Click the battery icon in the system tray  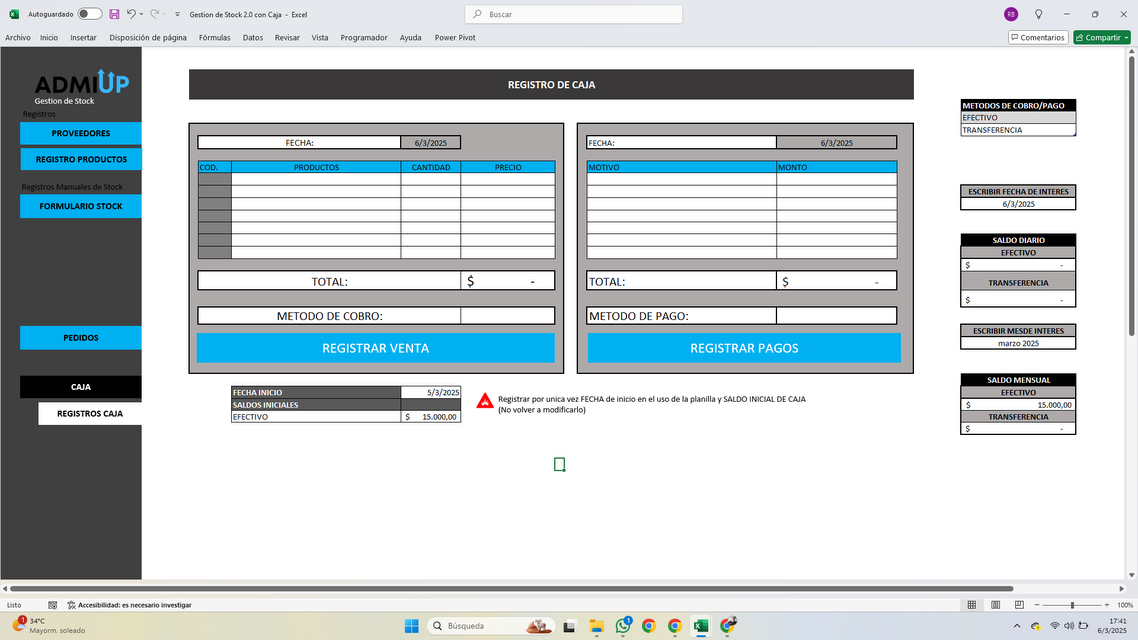coord(1084,625)
